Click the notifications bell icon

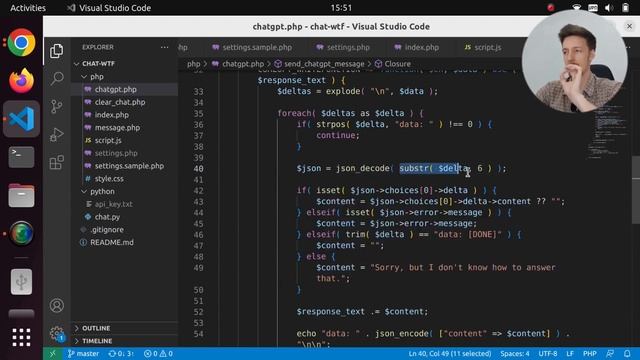click(627, 353)
